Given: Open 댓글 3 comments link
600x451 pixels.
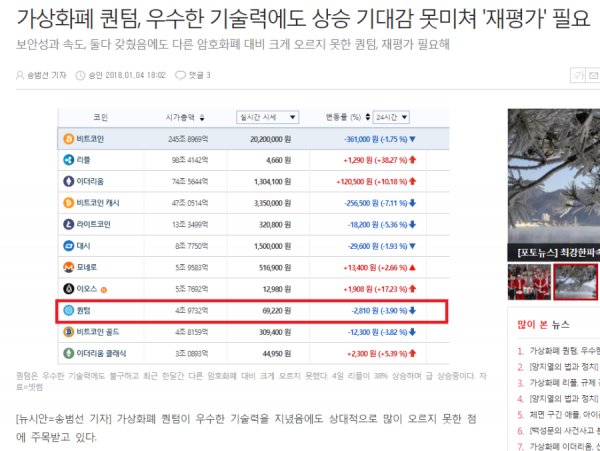Looking at the screenshot, I should point(199,75).
